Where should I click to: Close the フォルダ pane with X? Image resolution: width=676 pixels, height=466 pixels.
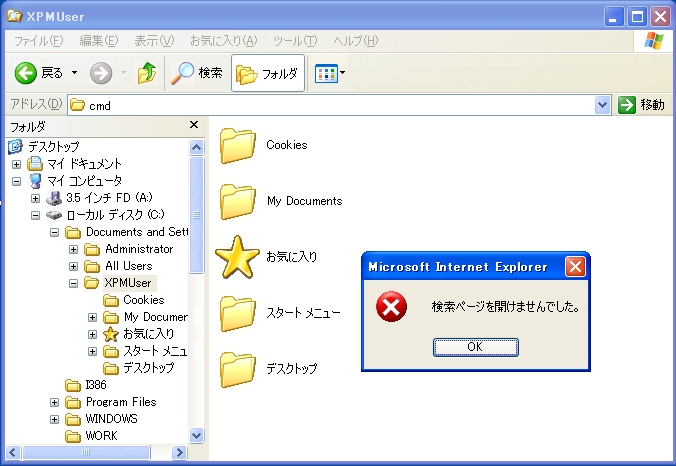[194, 125]
